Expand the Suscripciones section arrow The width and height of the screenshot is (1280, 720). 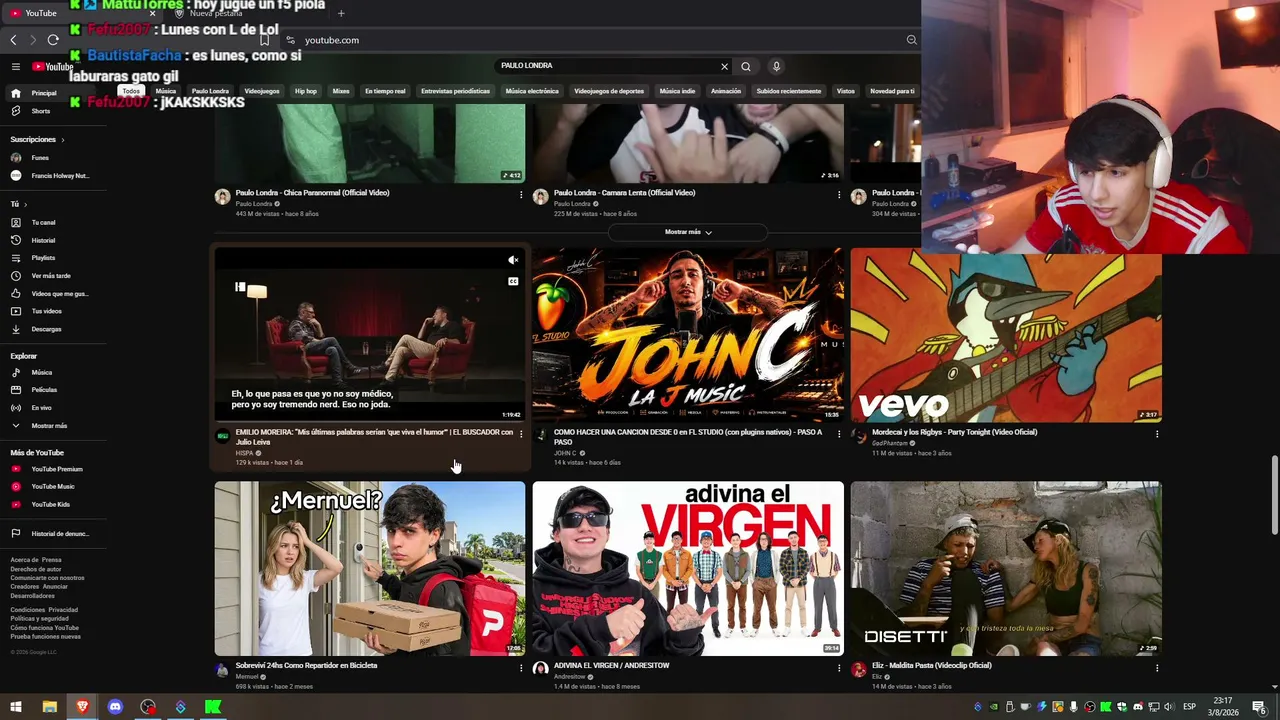coord(62,140)
